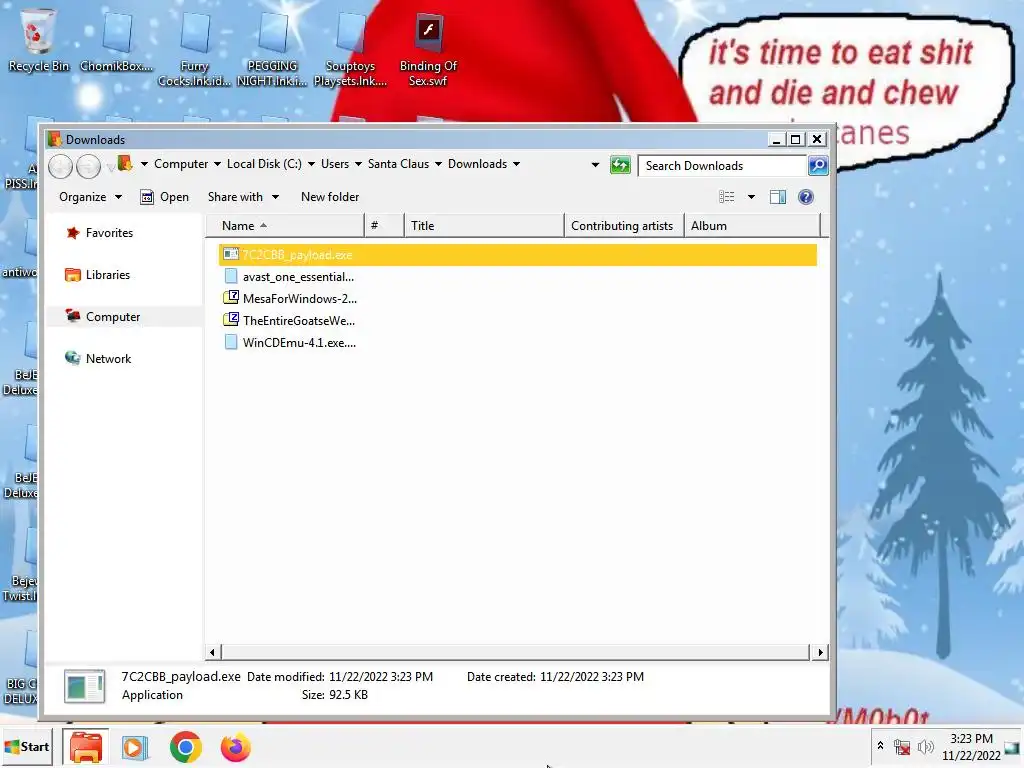1024x768 pixels.
Task: Close the Downloads window
Action: tap(817, 140)
